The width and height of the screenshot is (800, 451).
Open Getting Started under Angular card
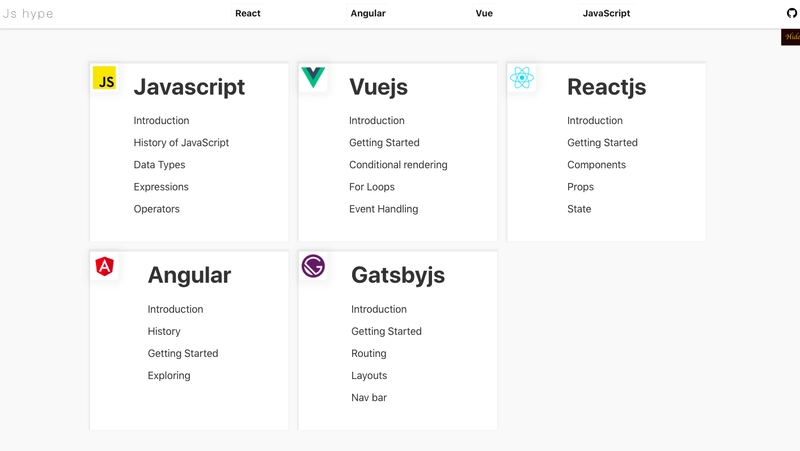point(183,354)
